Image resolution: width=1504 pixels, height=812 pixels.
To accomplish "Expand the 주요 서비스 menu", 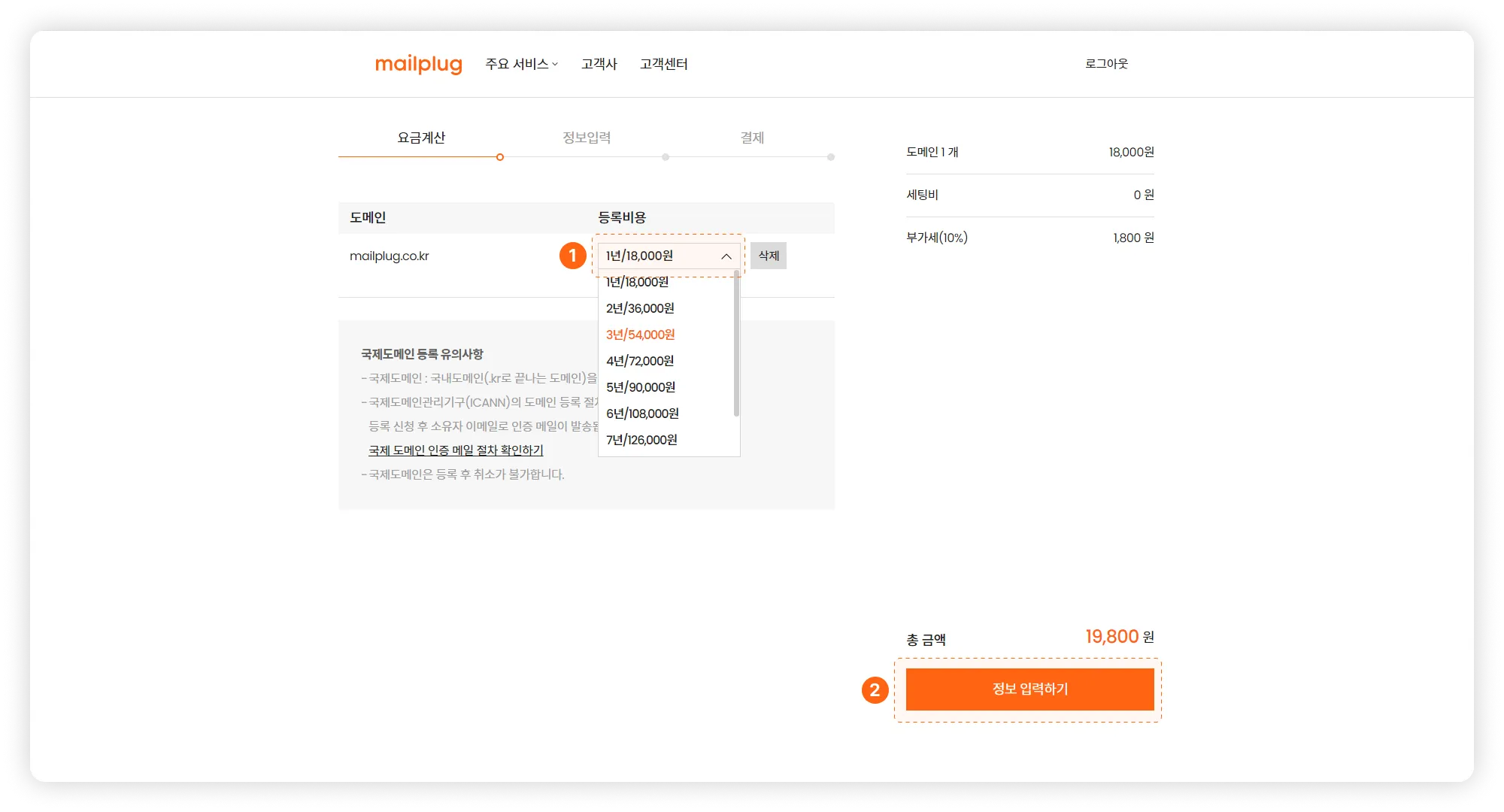I will pos(521,64).
